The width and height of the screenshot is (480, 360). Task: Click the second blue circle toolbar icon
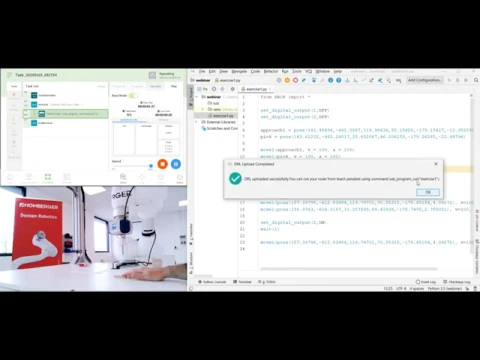coord(339,80)
